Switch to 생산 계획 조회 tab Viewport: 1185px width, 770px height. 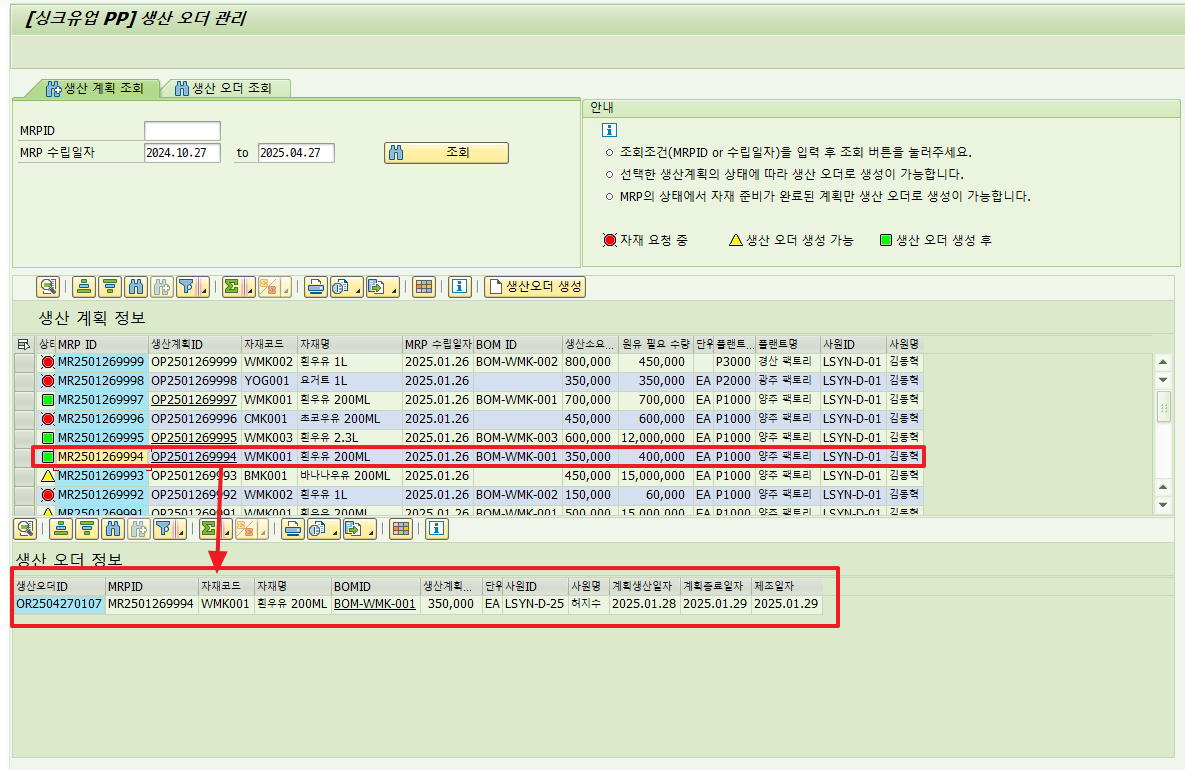click(x=94, y=88)
